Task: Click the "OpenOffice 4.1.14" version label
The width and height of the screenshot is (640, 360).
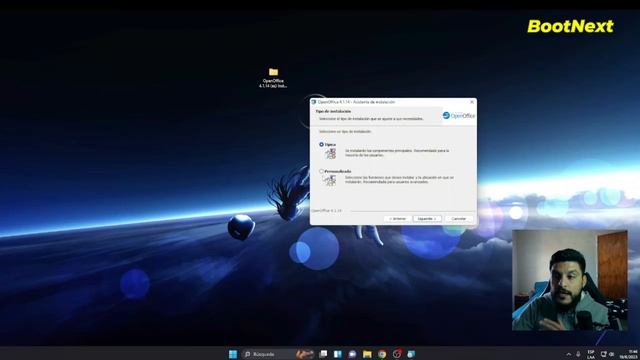Action: (x=327, y=211)
